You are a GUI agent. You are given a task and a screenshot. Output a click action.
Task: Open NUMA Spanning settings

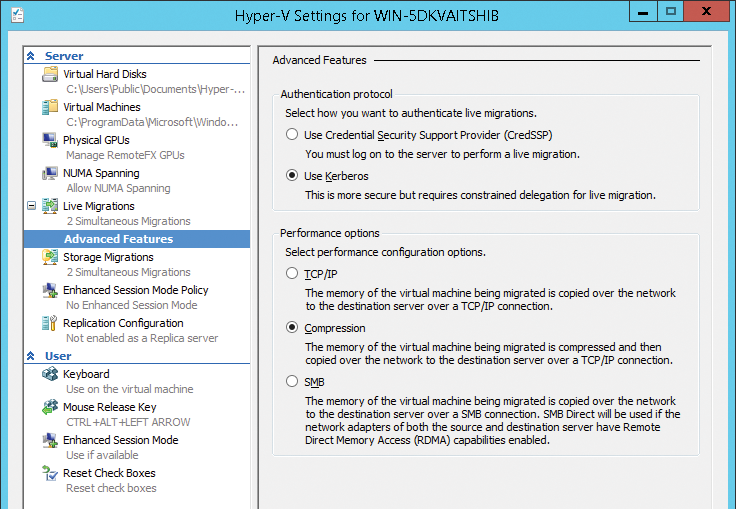pos(101,173)
